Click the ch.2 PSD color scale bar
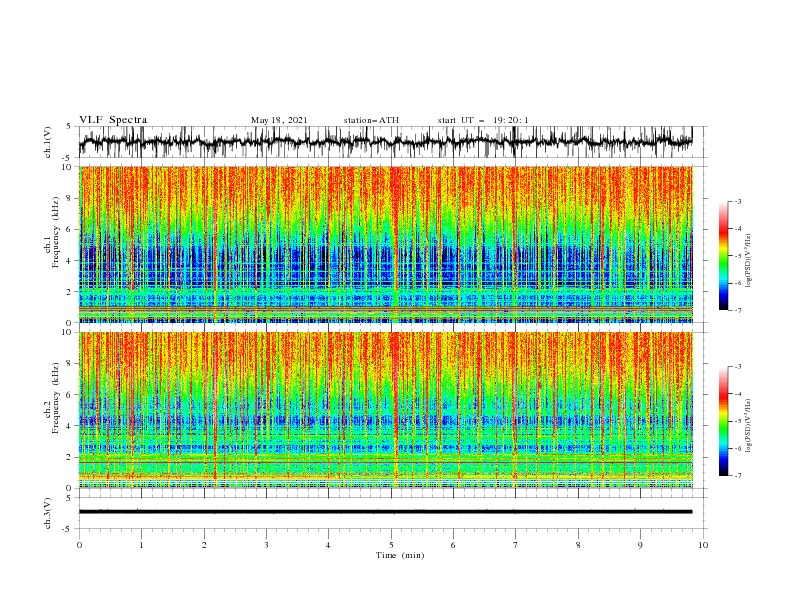 [x=723, y=421]
